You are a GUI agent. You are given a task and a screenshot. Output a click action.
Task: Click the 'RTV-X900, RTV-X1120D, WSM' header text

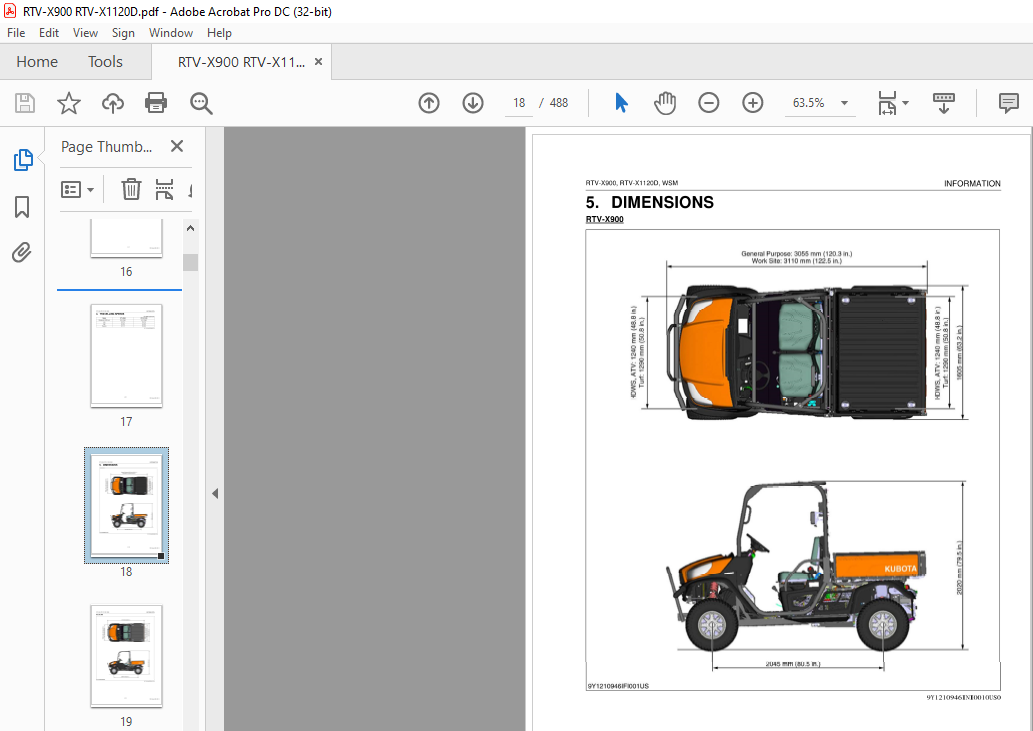632,183
